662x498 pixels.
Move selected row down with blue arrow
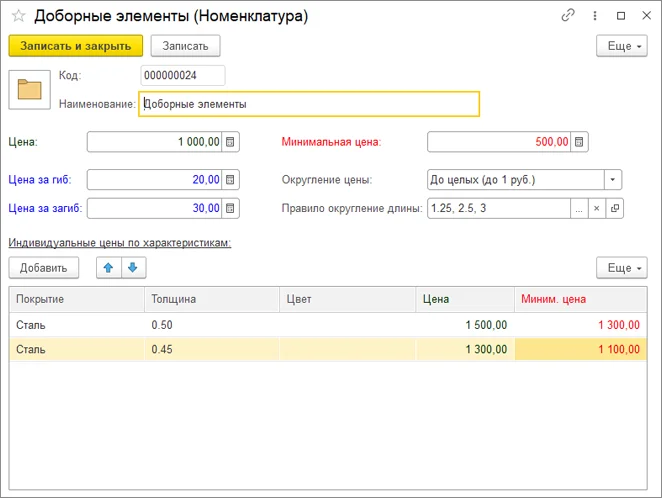(133, 268)
